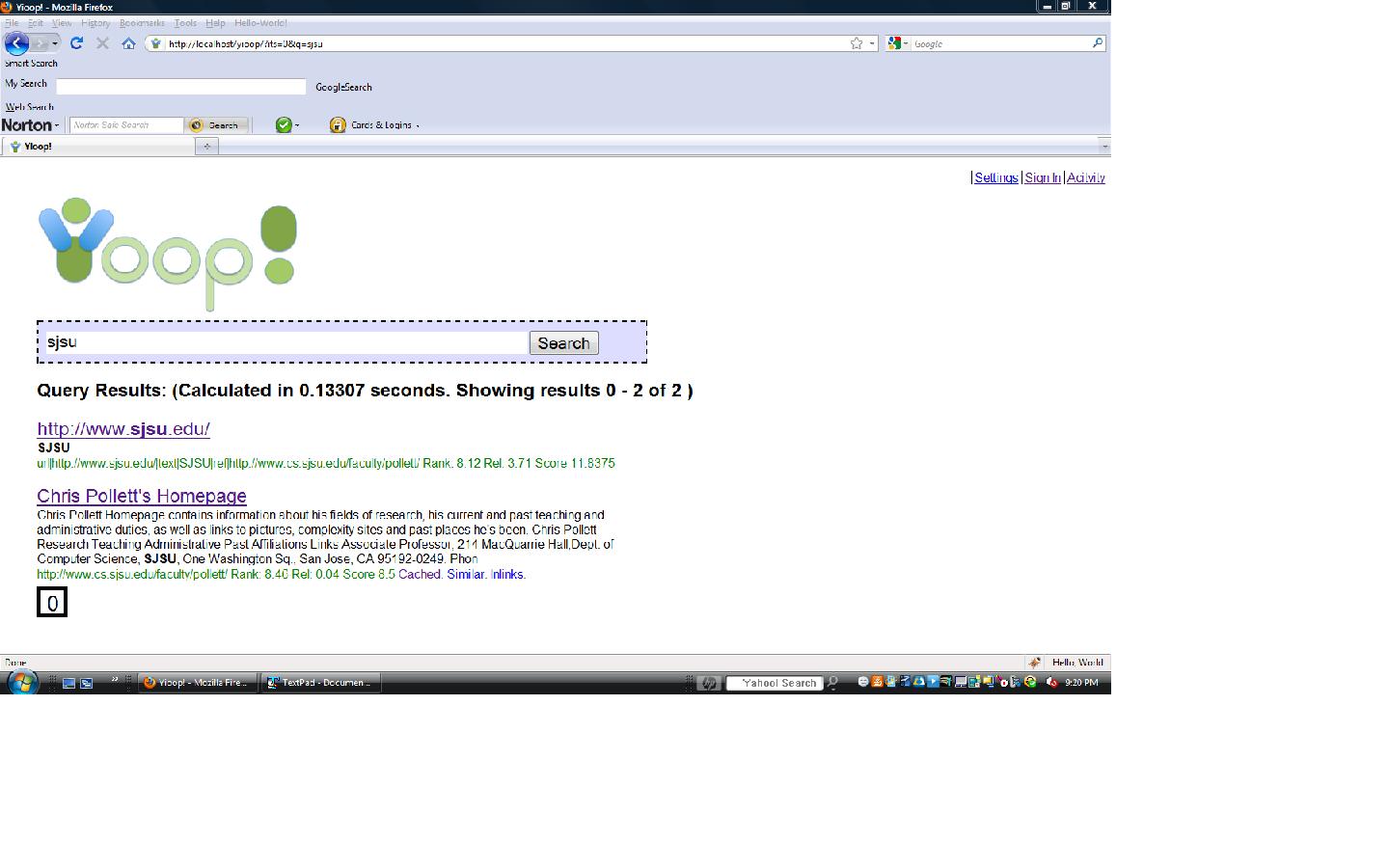
Task: Click the 9:20 PM system clock
Action: click(x=1081, y=683)
